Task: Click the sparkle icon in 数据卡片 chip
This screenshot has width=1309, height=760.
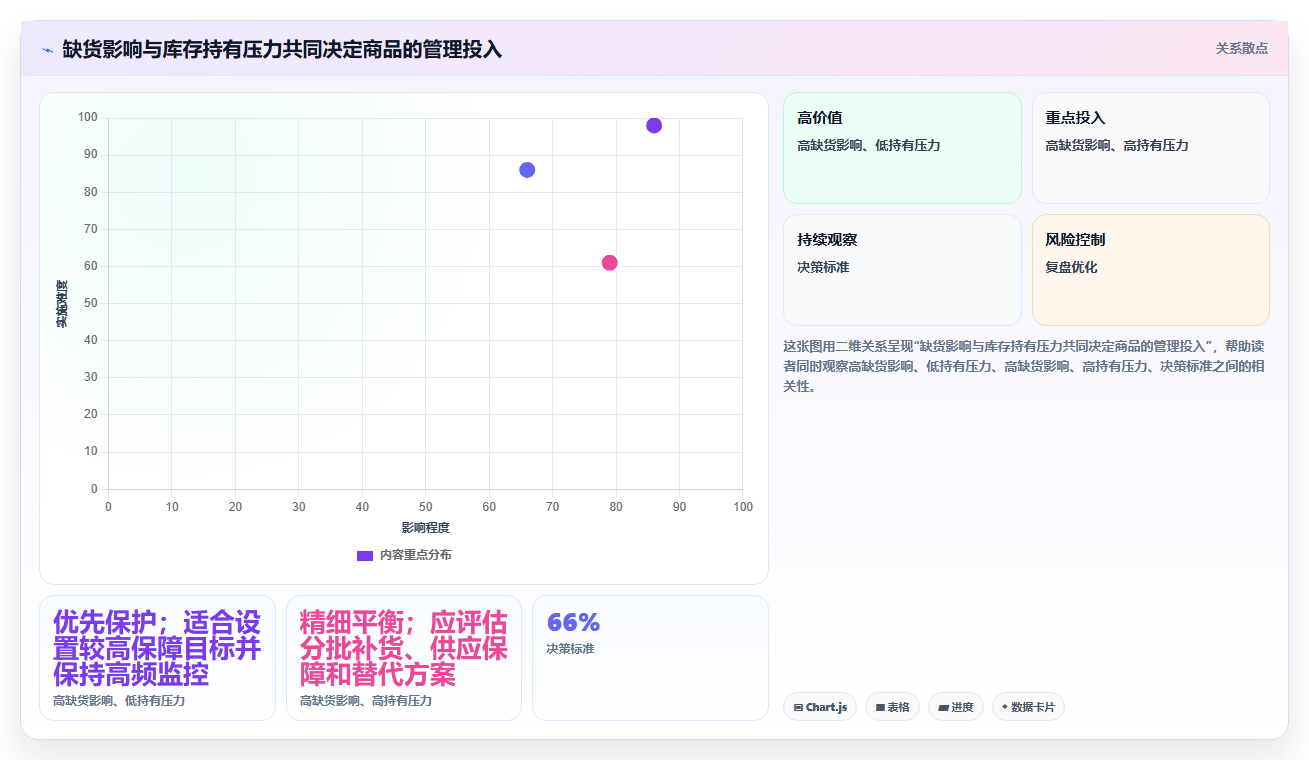Action: [x=1004, y=707]
